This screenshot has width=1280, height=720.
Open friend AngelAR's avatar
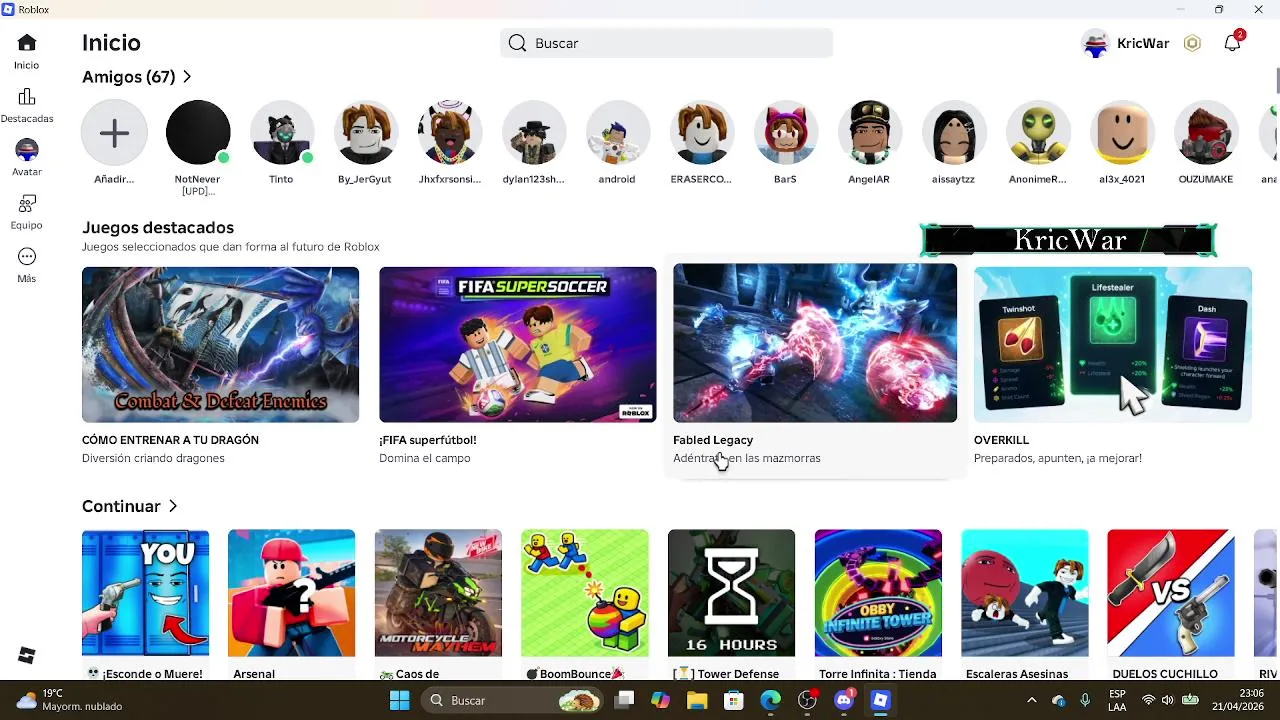869,132
